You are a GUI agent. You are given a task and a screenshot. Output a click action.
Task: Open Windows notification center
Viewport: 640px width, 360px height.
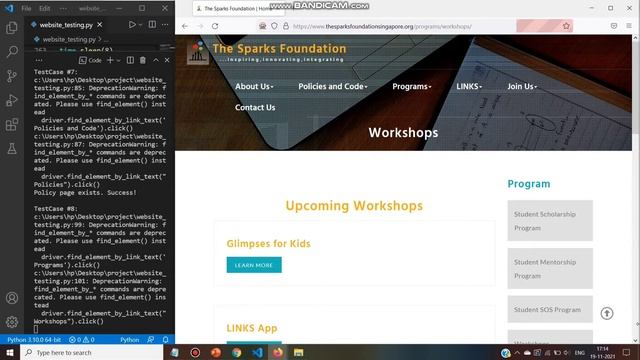[x=627, y=352]
